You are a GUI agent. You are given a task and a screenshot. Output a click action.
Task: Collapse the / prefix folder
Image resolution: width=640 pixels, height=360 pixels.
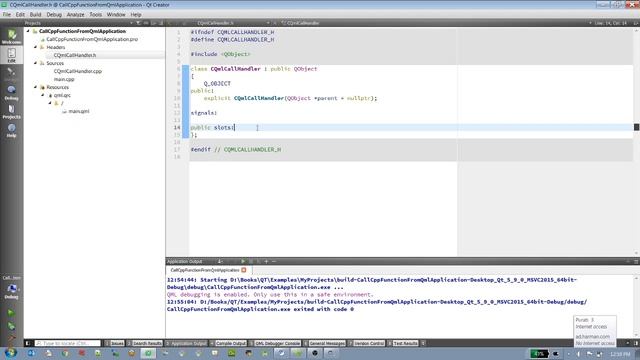coord(50,103)
